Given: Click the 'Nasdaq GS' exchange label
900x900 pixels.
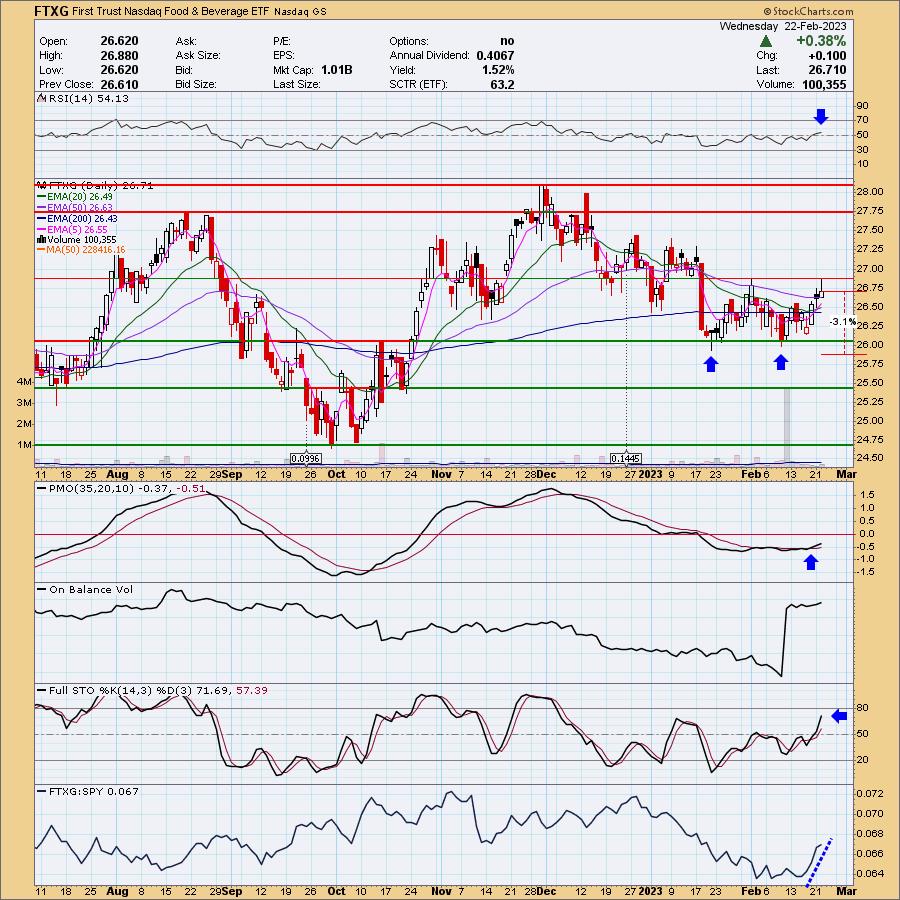Looking at the screenshot, I should click(x=300, y=11).
